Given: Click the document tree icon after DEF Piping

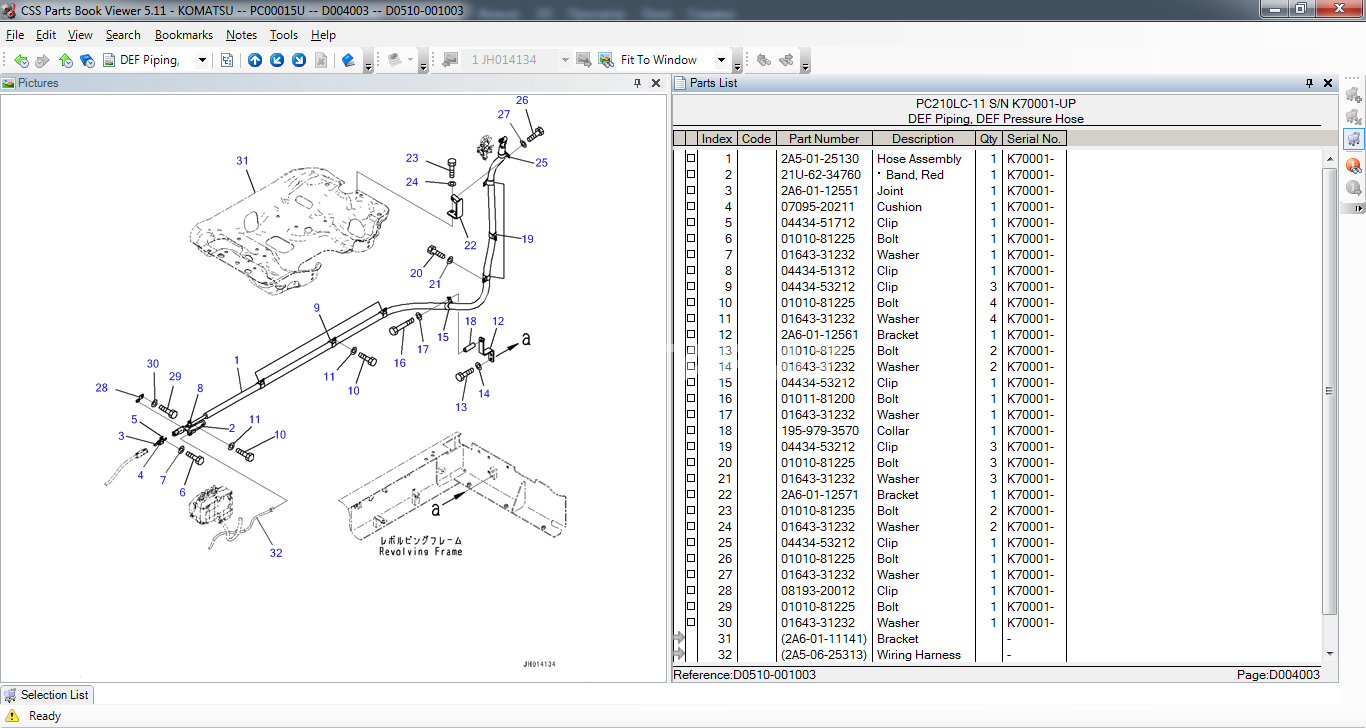Looking at the screenshot, I should (227, 60).
